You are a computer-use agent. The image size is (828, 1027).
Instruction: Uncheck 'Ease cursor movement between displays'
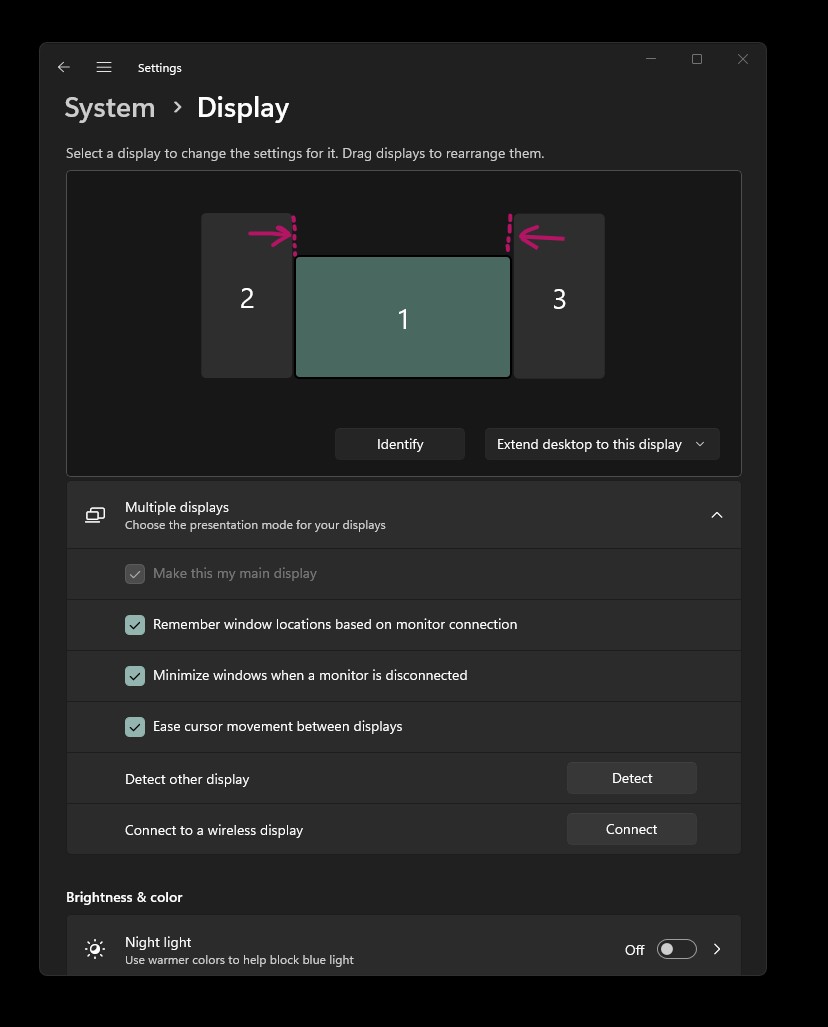(x=135, y=727)
